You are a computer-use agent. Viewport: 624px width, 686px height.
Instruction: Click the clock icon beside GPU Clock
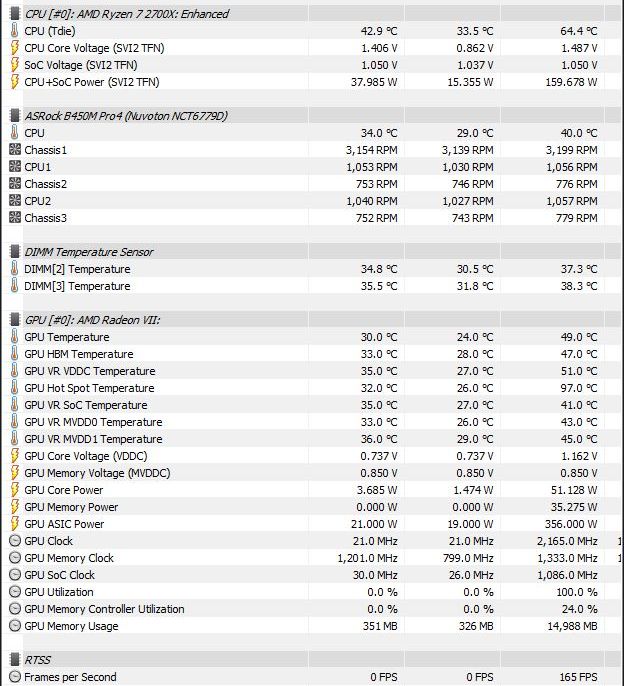pyautogui.click(x=15, y=541)
